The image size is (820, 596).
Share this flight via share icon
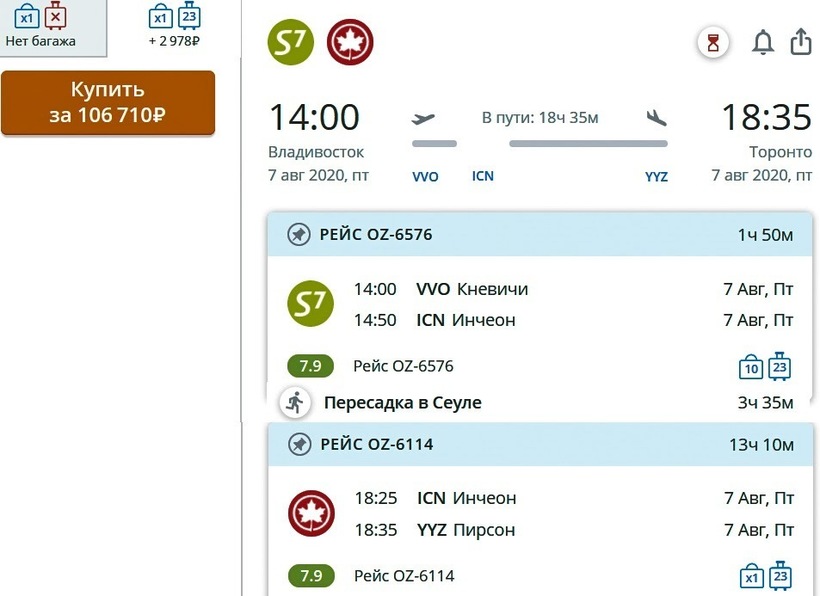(800, 42)
